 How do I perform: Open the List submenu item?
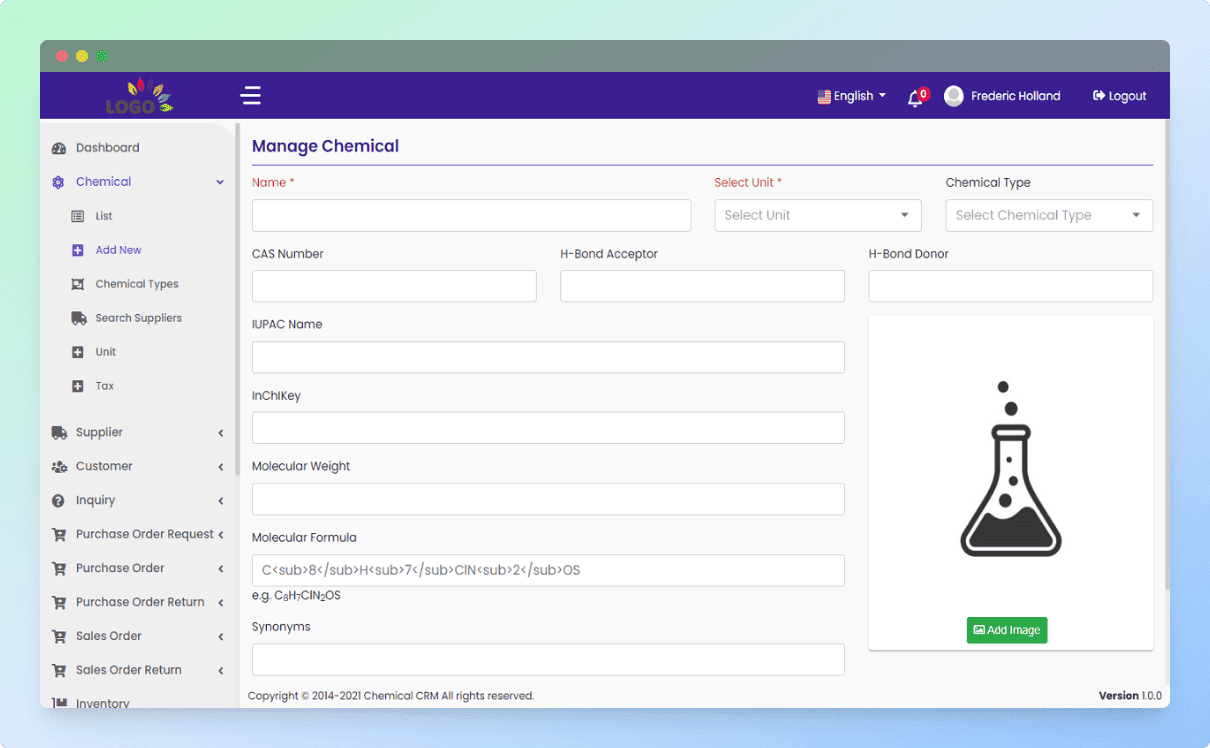[x=104, y=216]
